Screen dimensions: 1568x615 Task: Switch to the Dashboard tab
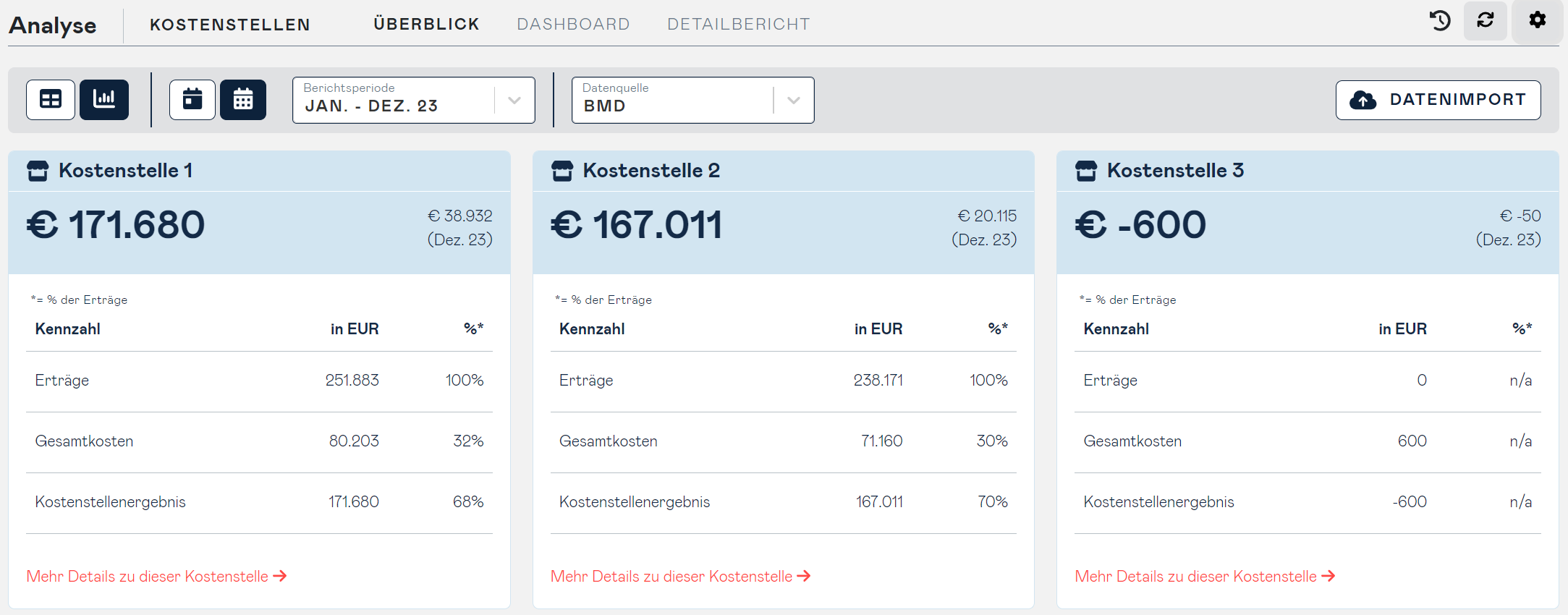(x=573, y=24)
